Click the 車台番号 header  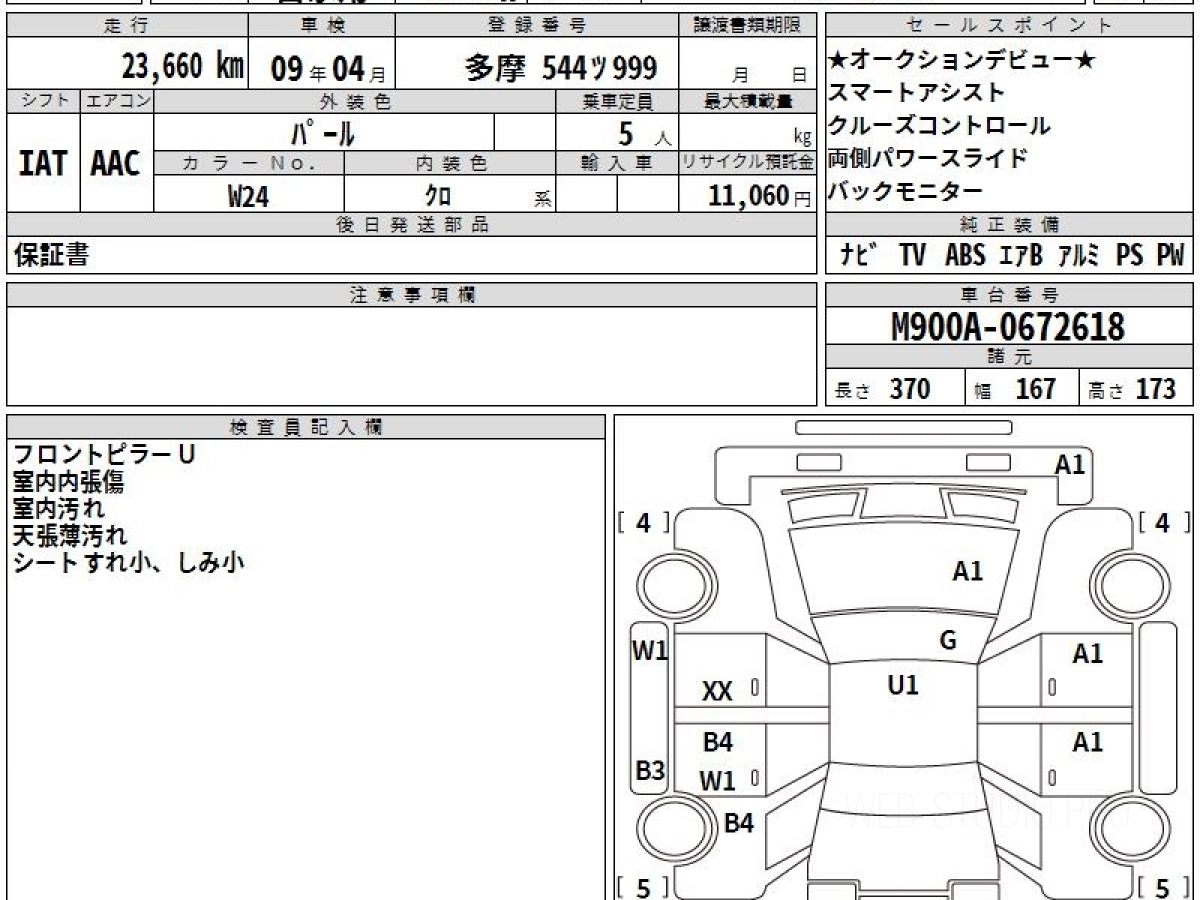(1010, 295)
